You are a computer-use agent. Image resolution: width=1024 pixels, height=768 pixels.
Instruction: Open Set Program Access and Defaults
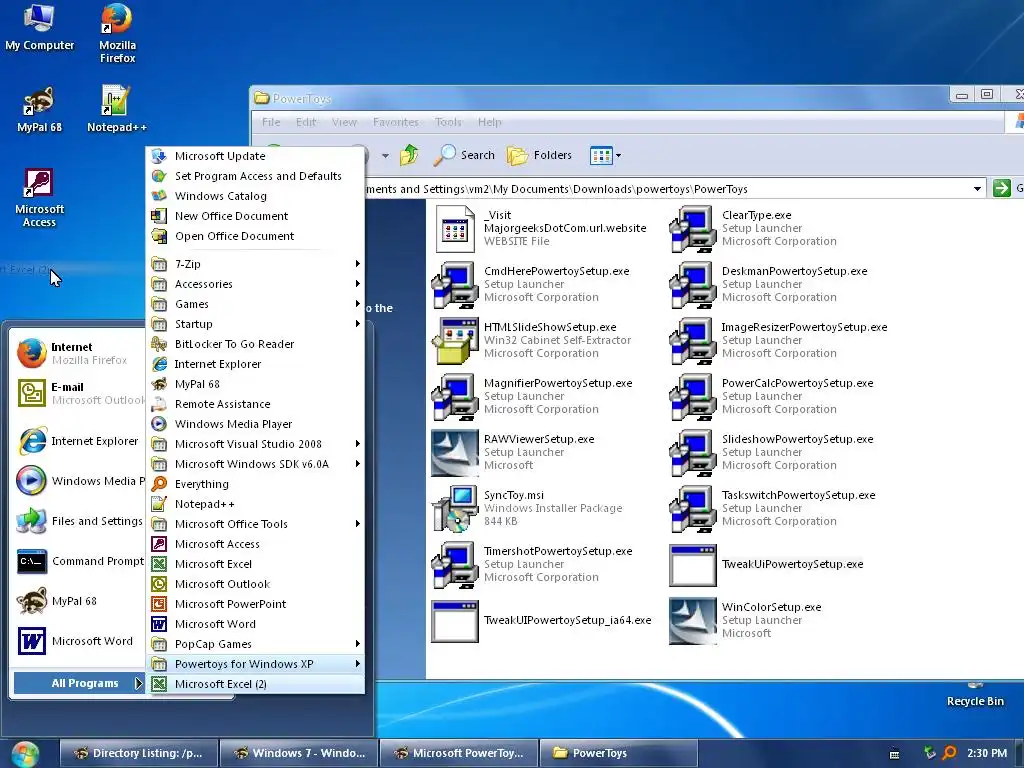(x=255, y=176)
